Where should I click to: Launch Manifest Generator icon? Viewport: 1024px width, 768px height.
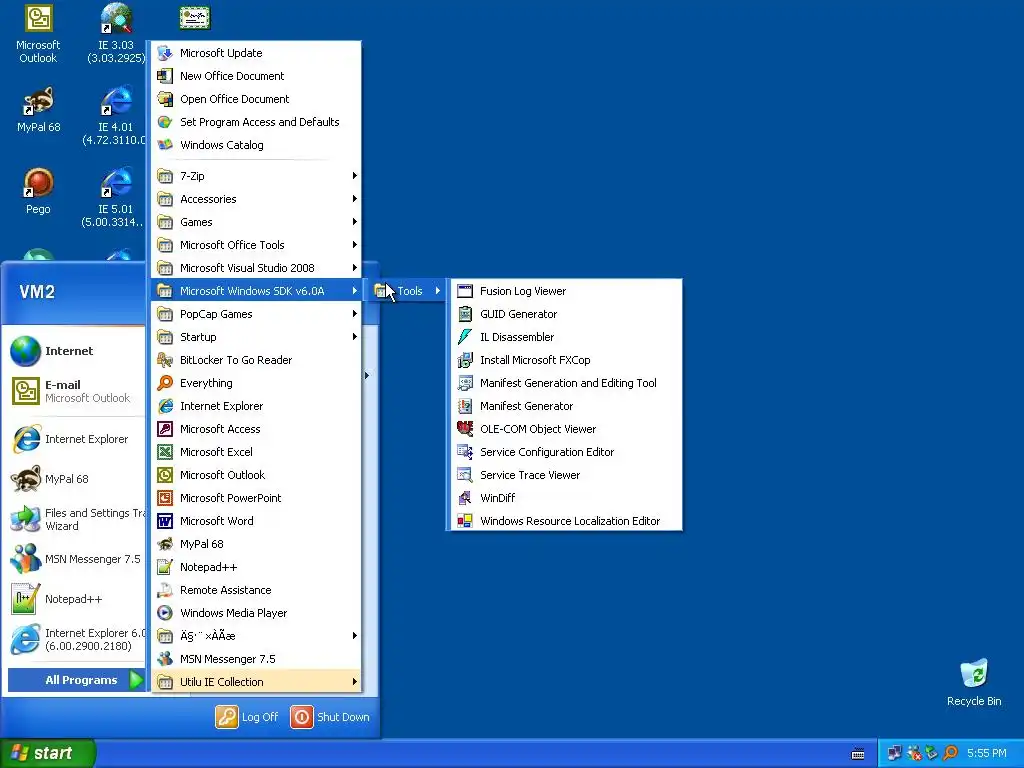pos(464,406)
